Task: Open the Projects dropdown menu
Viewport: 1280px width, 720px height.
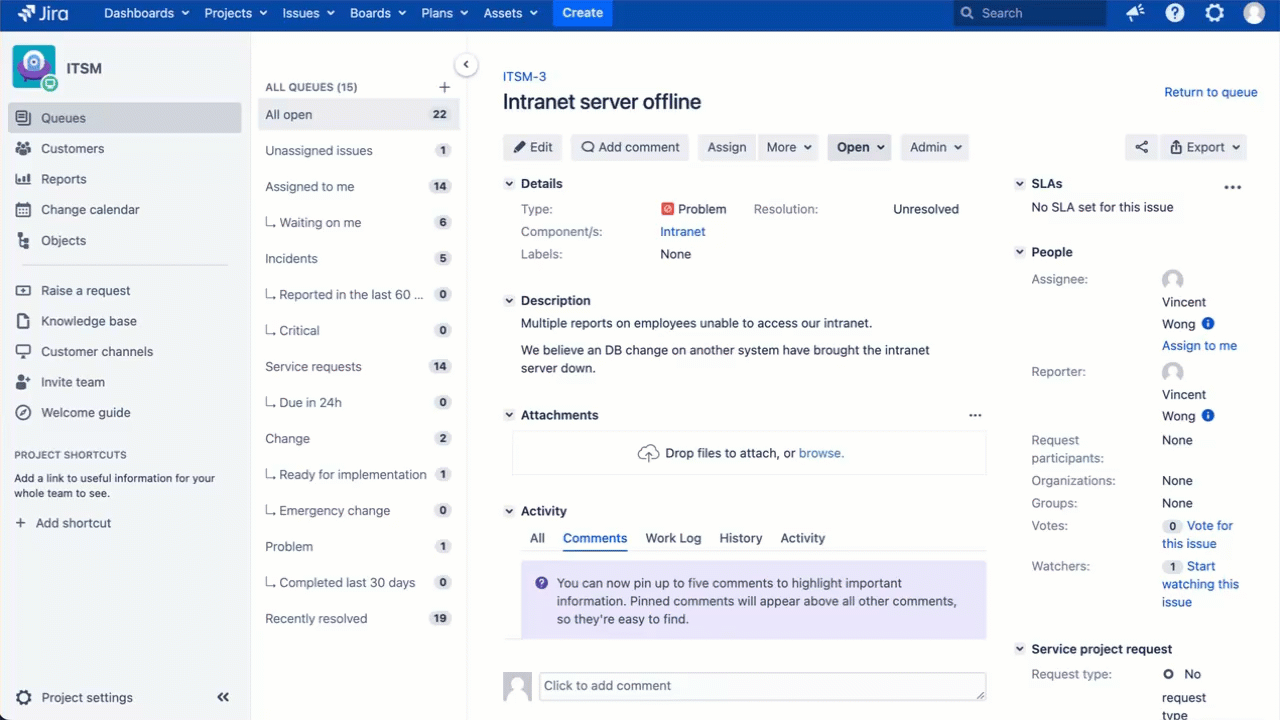Action: pyautogui.click(x=236, y=13)
